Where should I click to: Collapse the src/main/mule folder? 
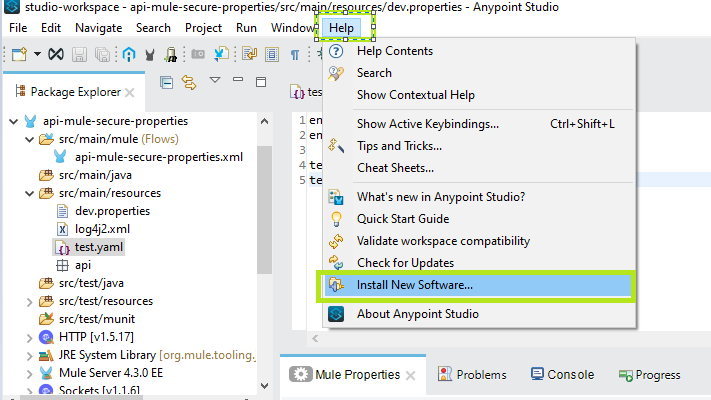(30, 139)
